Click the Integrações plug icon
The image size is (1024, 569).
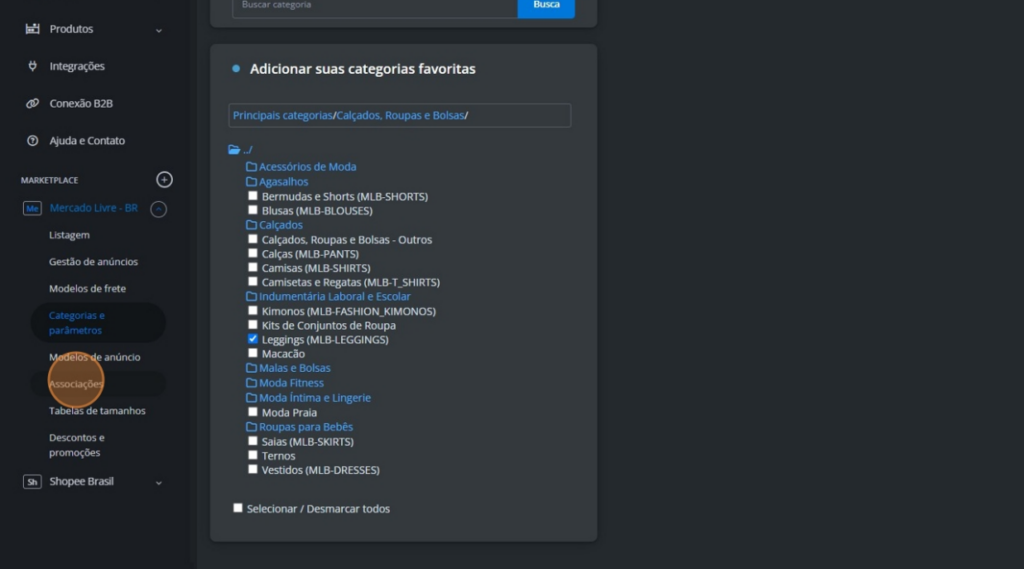point(33,66)
